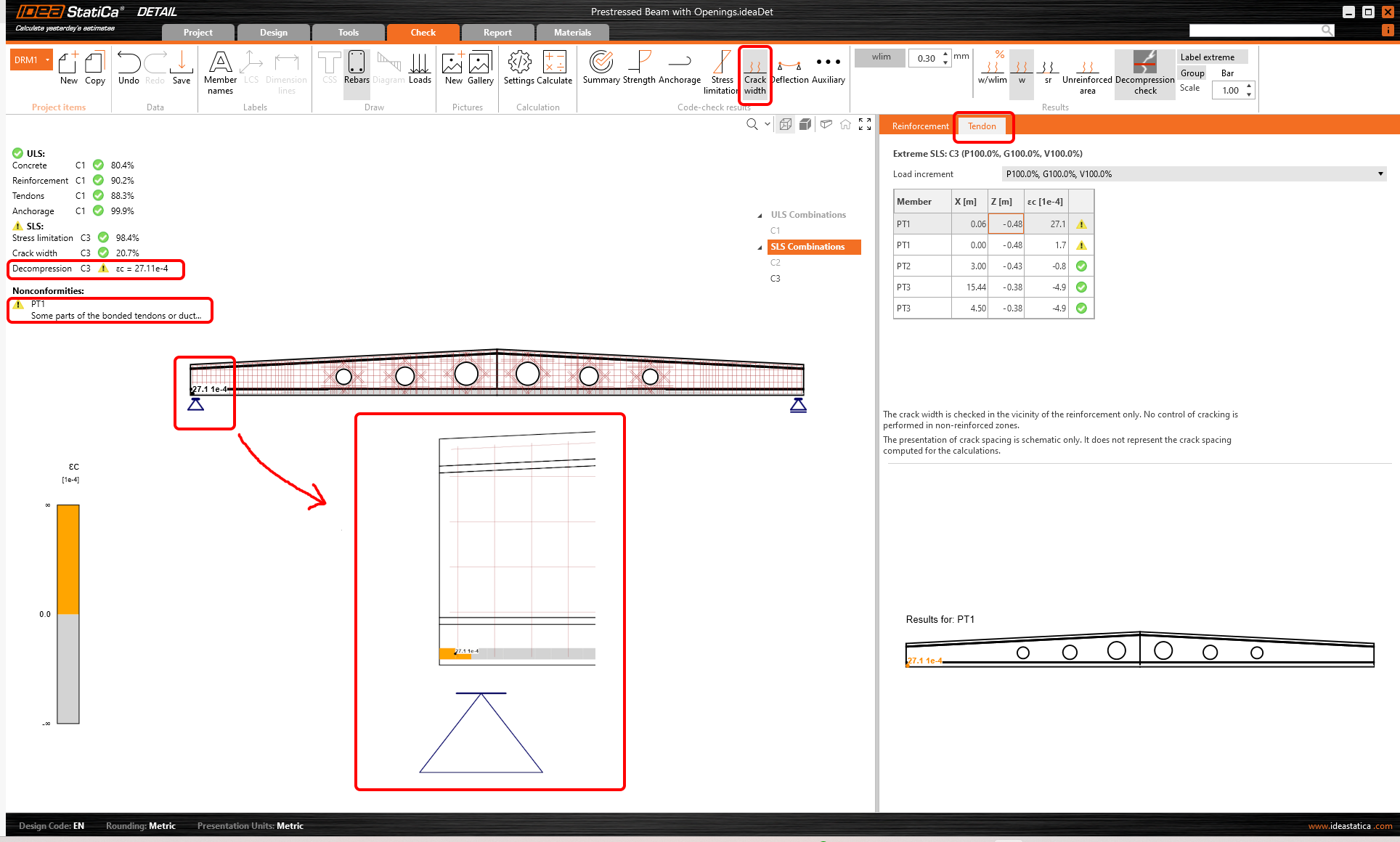Open the Anchorage code-check results
Viewport: 1400px width, 842px height.
(x=679, y=68)
